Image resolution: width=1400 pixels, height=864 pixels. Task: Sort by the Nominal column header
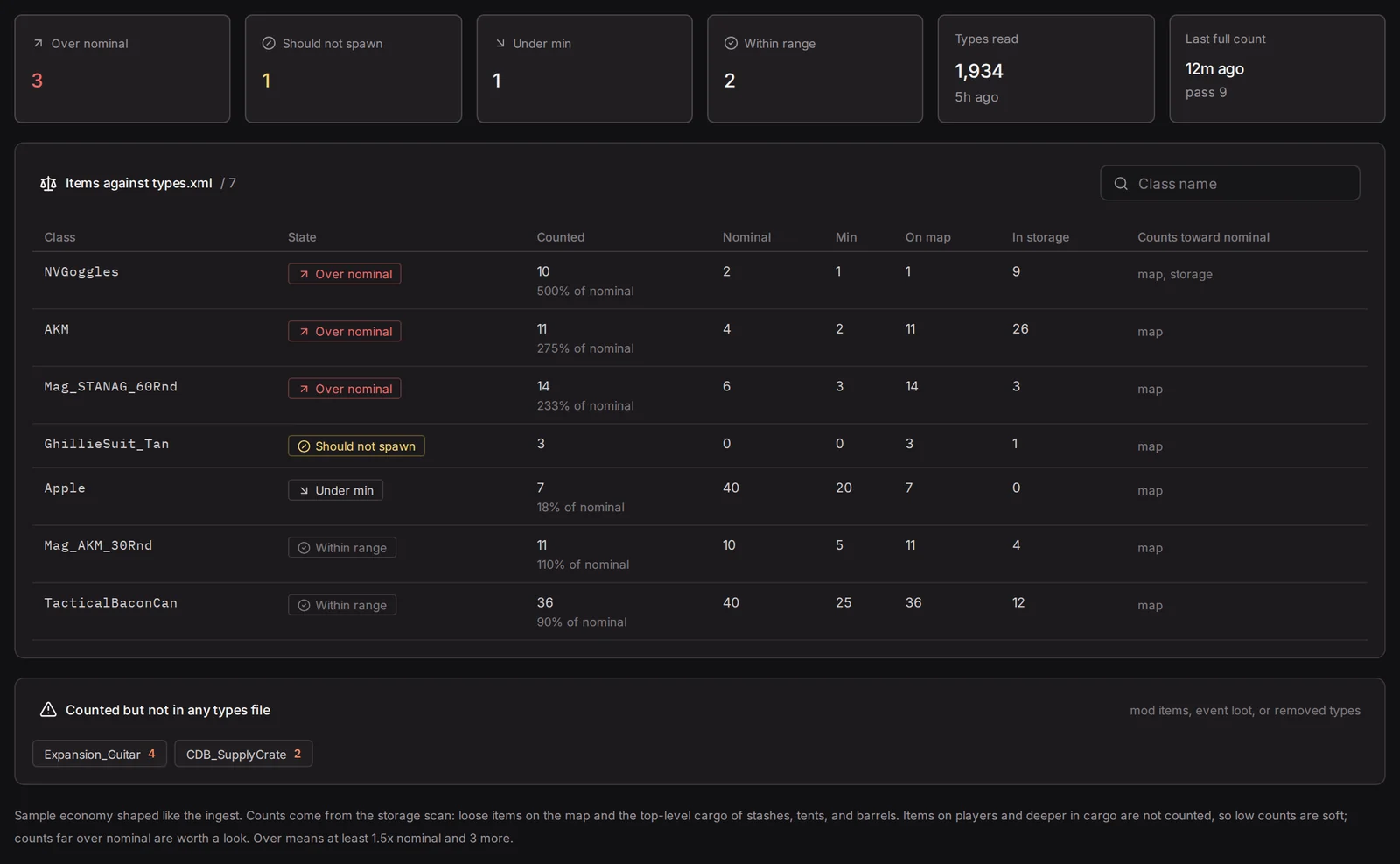pos(746,237)
